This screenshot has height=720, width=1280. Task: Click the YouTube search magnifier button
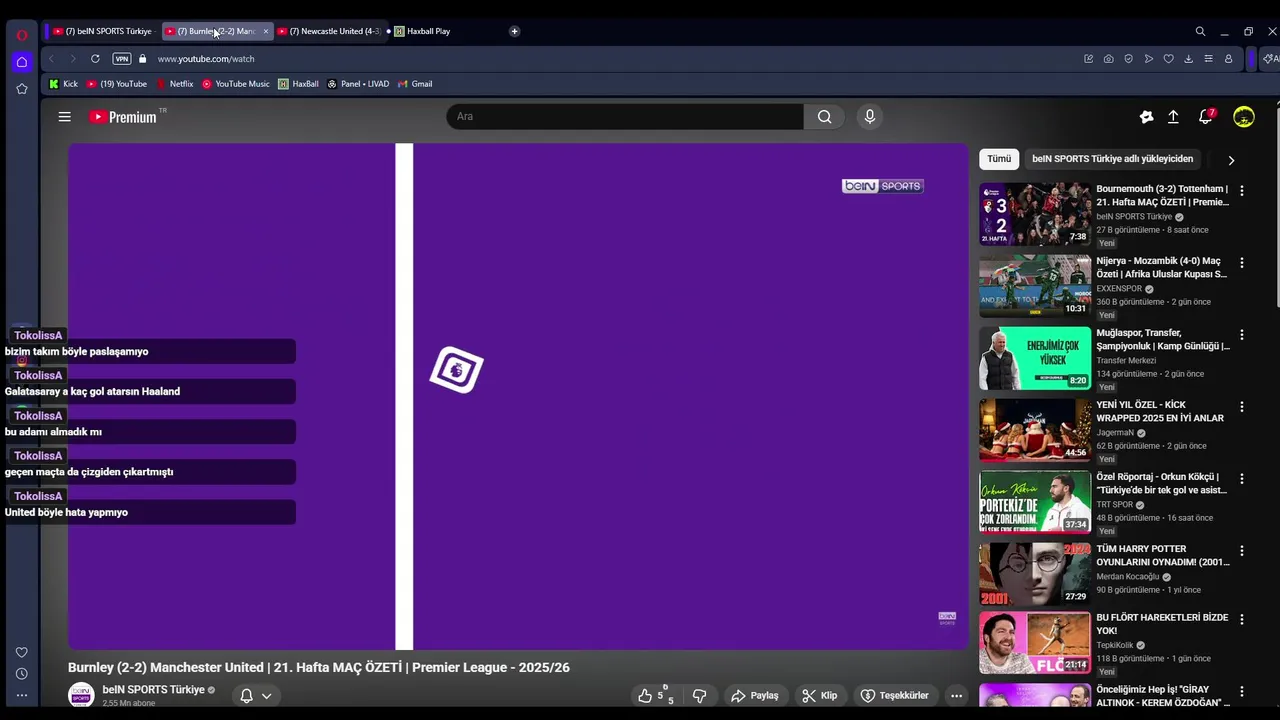(x=824, y=117)
